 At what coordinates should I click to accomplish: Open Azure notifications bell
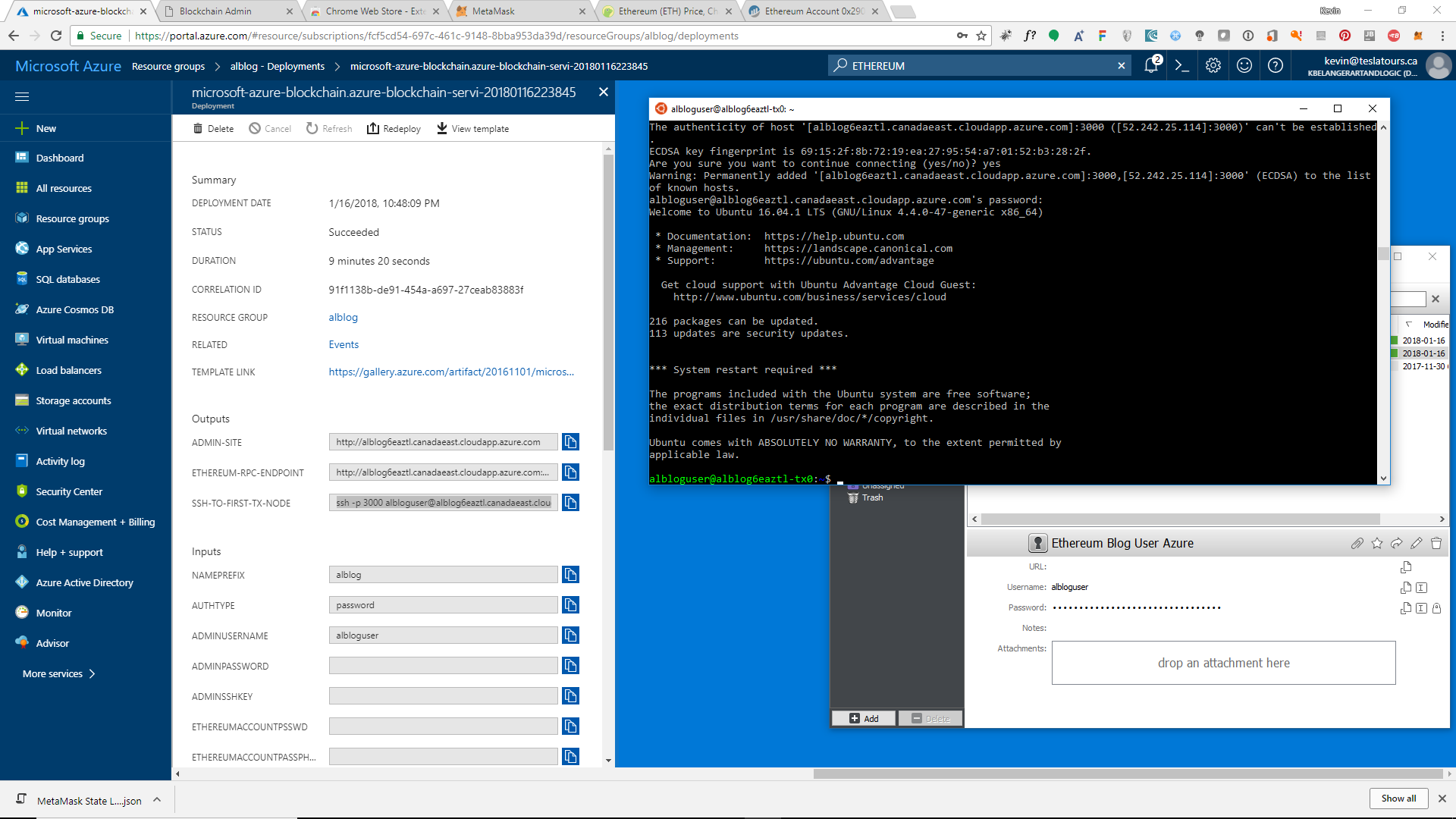[1151, 65]
